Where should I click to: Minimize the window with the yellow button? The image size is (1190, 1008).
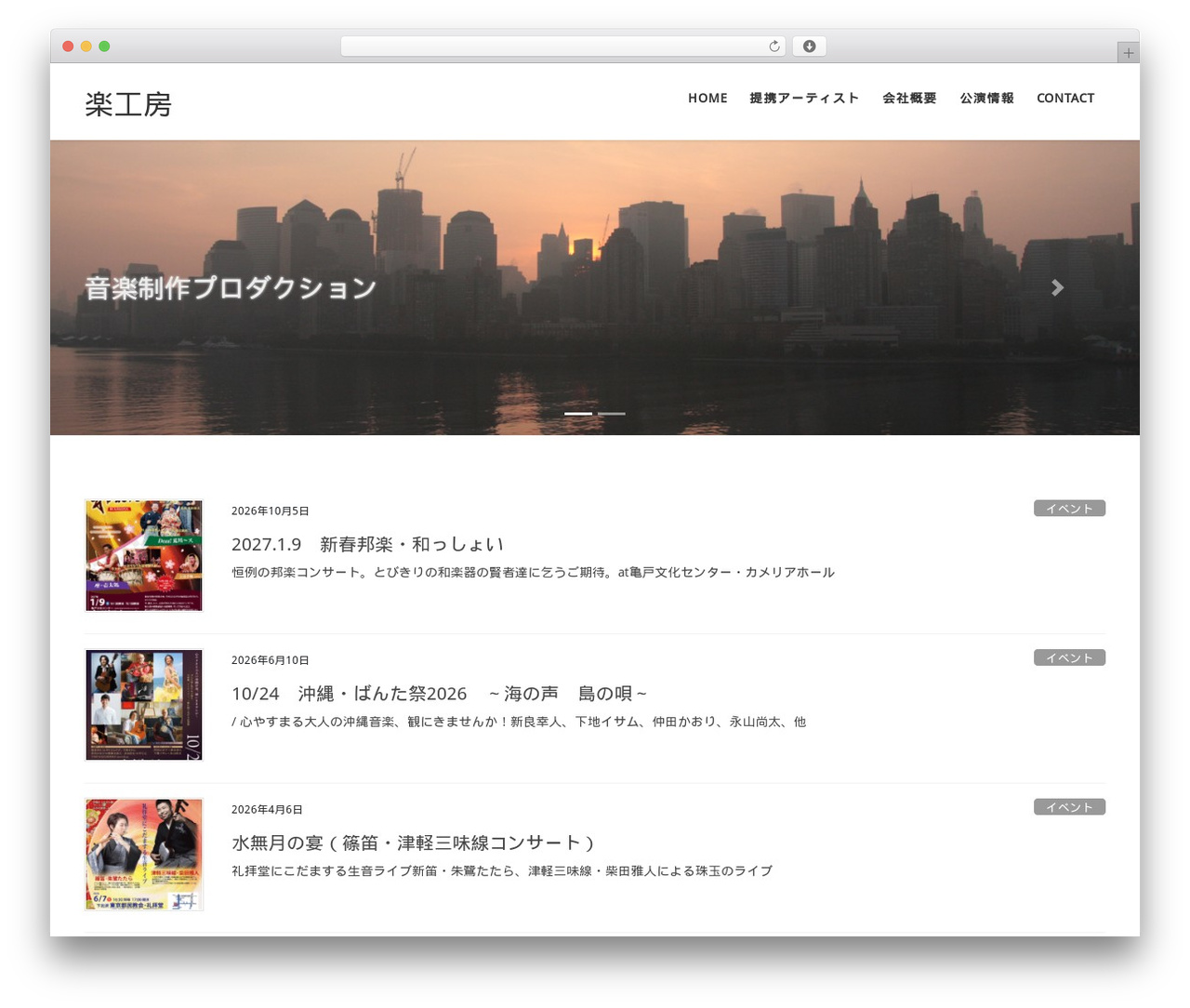click(x=86, y=46)
